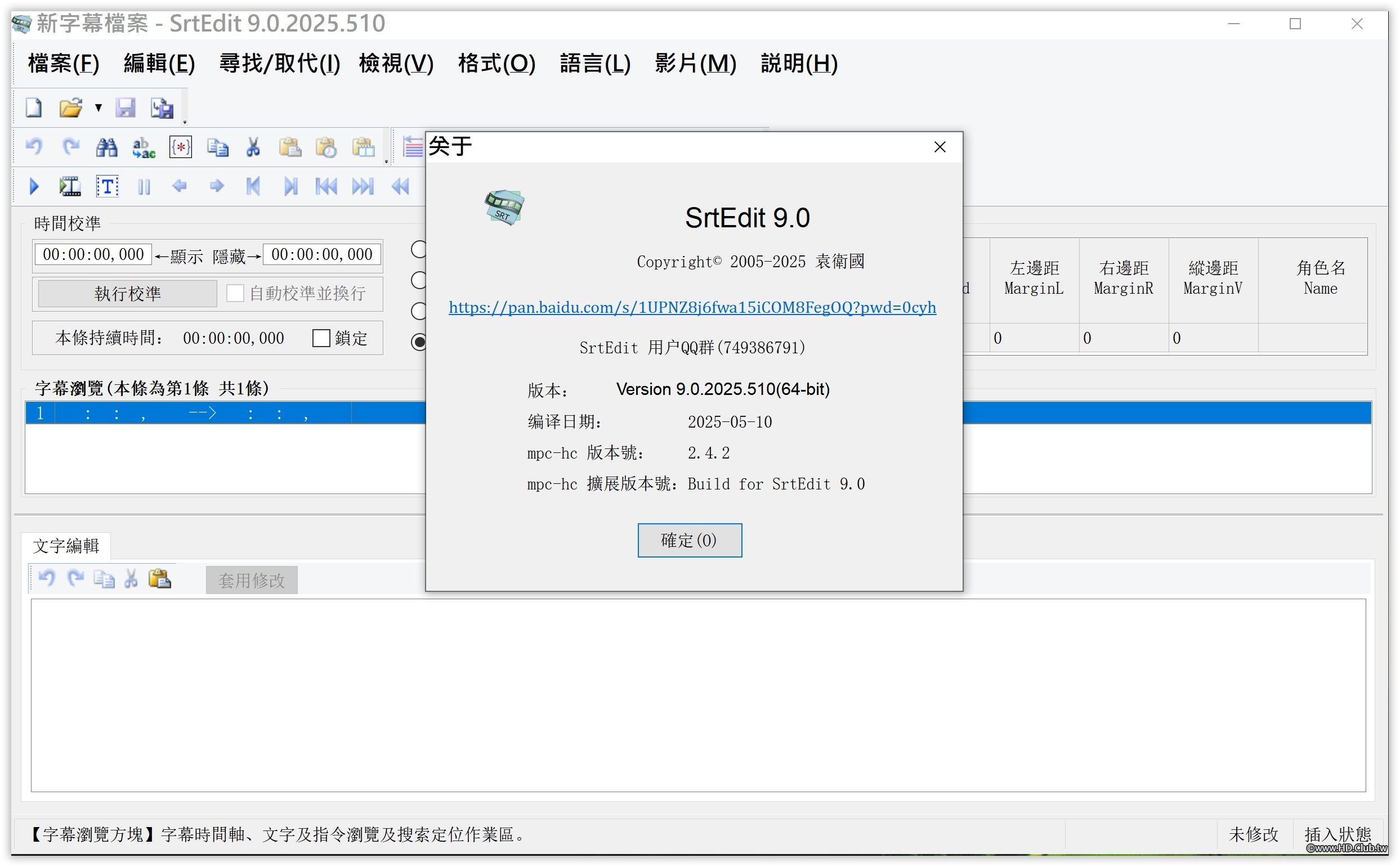This screenshot has height=867, width=1400.
Task: Expand the open-file dropdown arrow
Action: (99, 107)
